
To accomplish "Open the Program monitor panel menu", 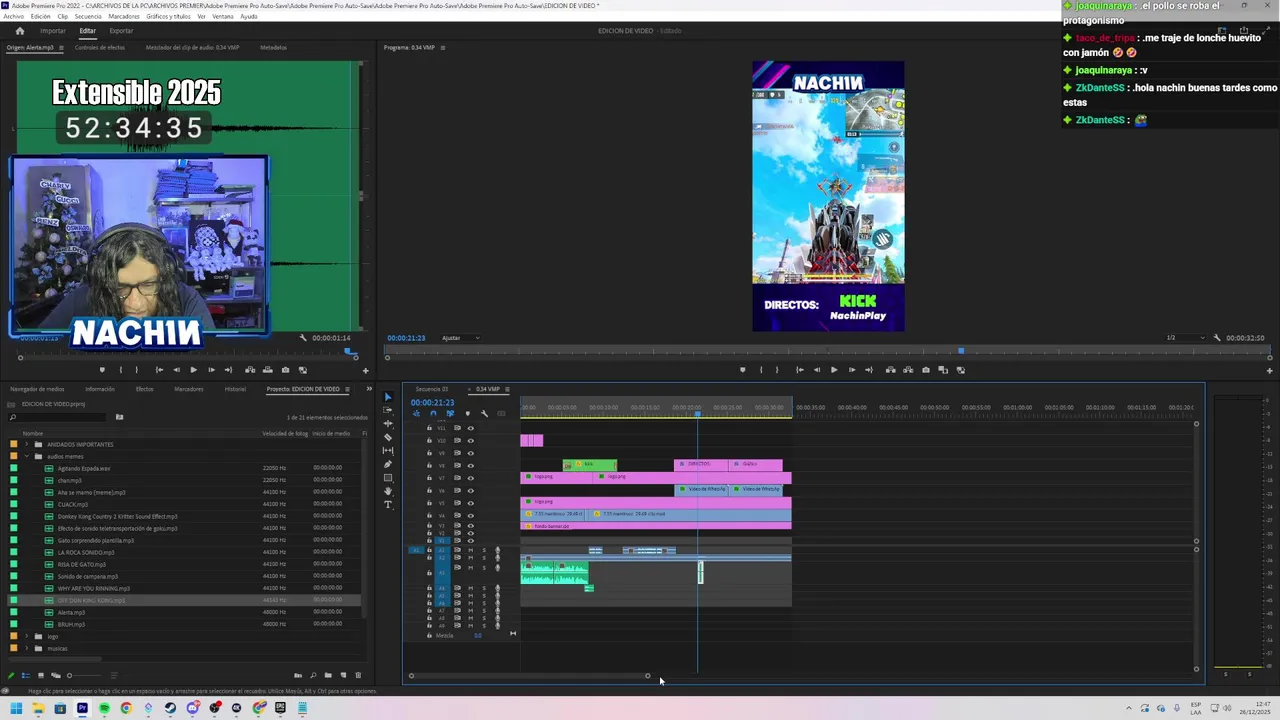I will click(x=443, y=47).
